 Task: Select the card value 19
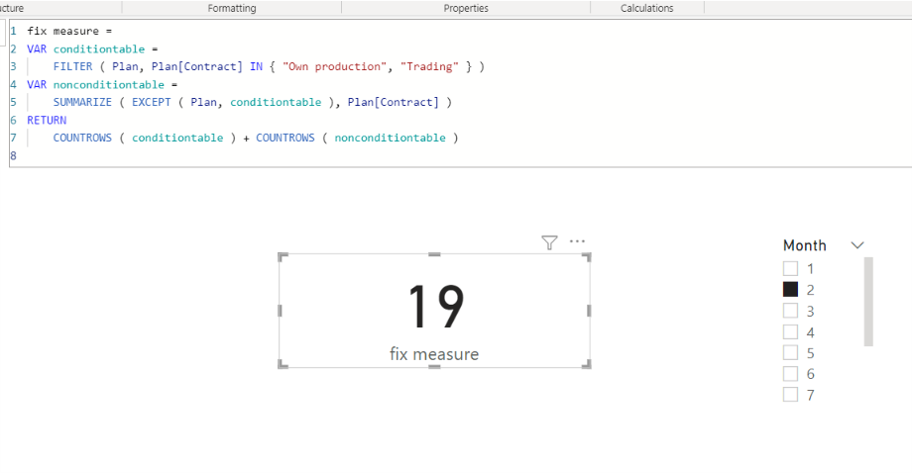(436, 307)
